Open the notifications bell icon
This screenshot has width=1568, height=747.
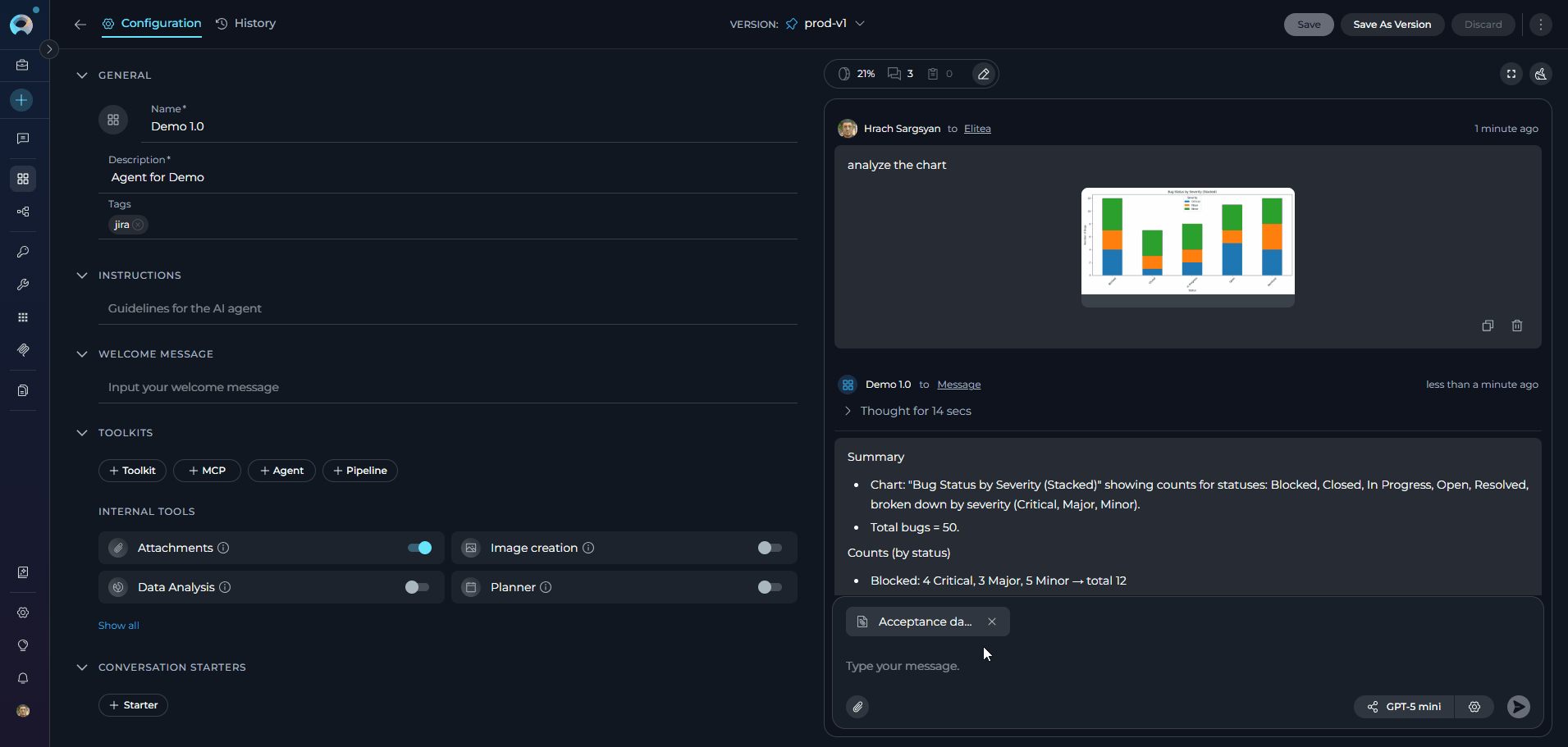23,678
